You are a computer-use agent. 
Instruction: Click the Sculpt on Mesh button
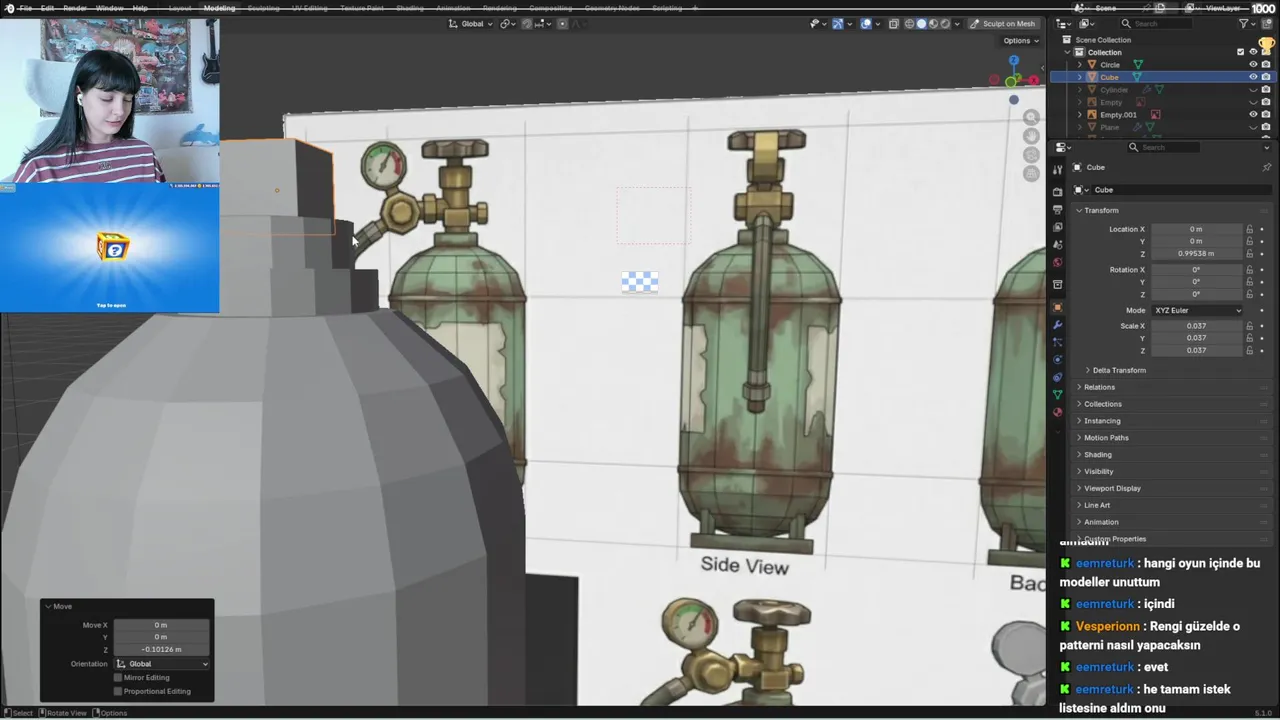(1002, 24)
